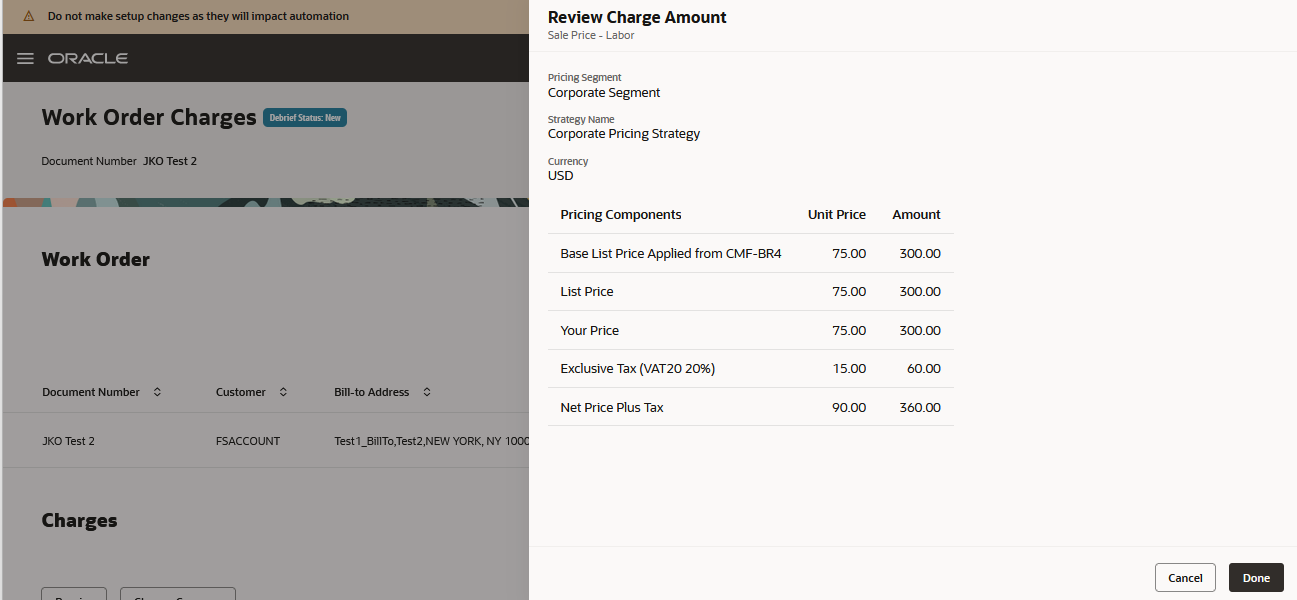The image size is (1297, 600).
Task: Open the hamburger navigation menu
Action: (x=25, y=59)
